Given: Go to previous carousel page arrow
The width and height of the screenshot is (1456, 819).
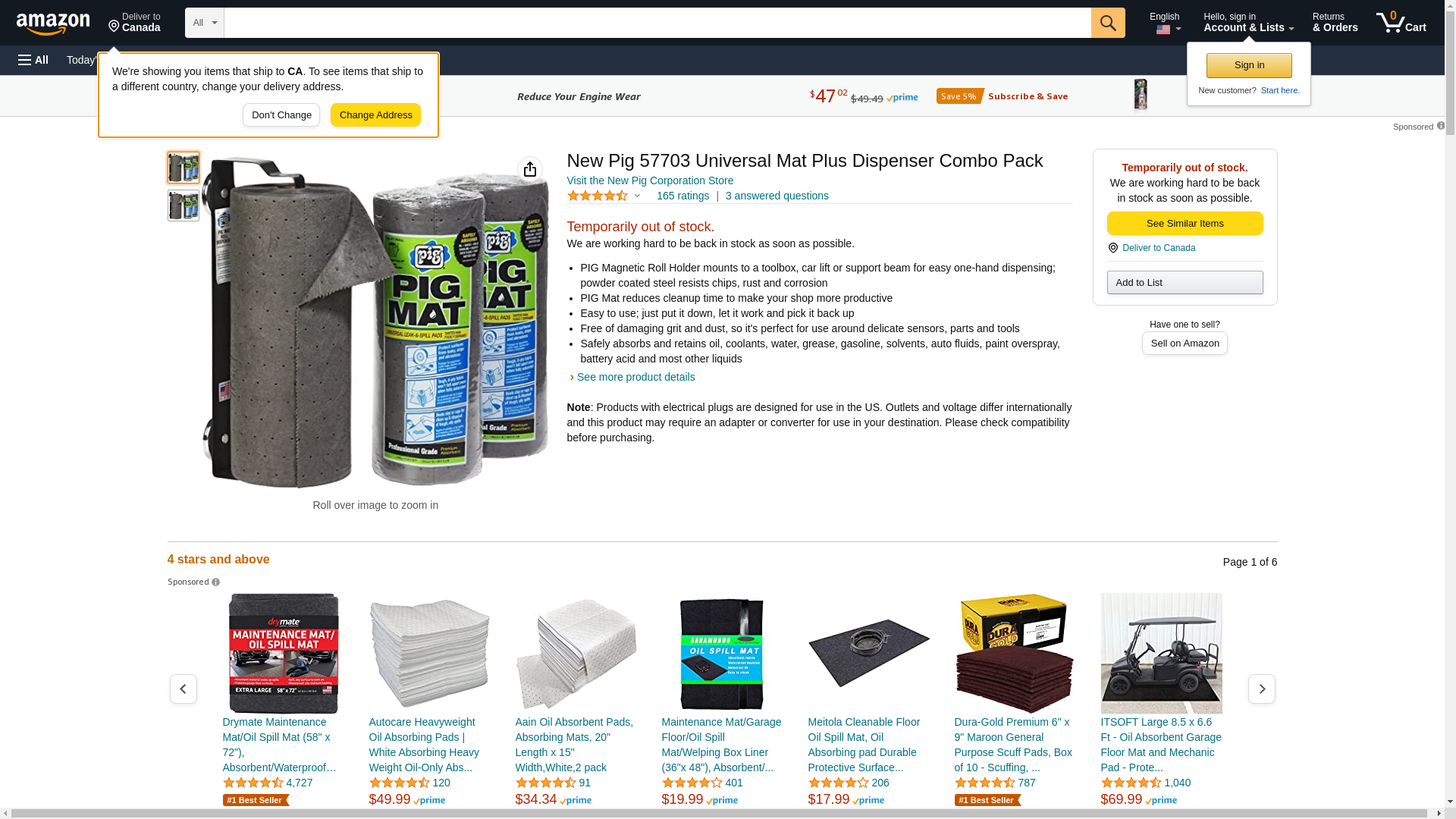Looking at the screenshot, I should tap(184, 689).
